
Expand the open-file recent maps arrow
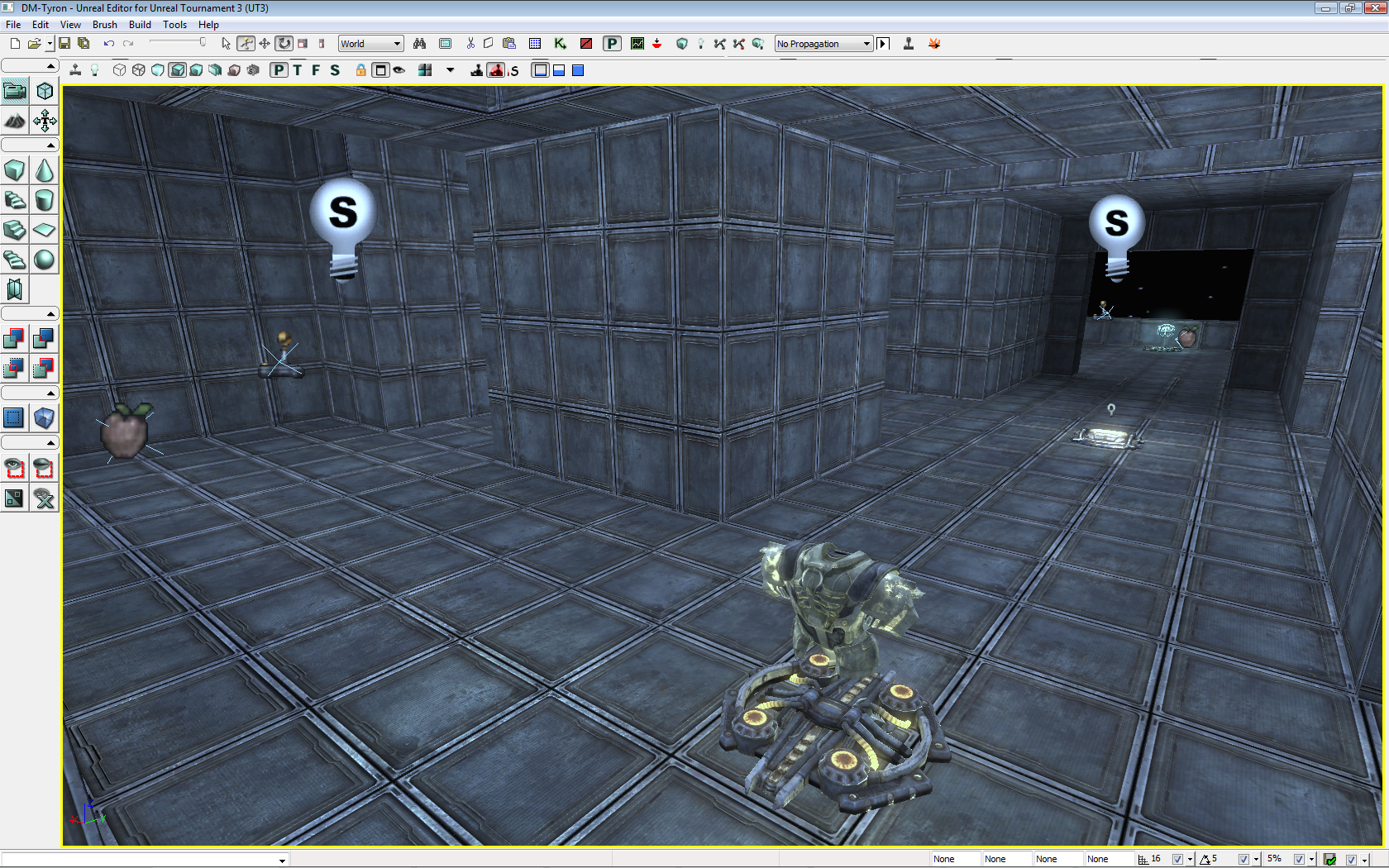pyautogui.click(x=50, y=44)
